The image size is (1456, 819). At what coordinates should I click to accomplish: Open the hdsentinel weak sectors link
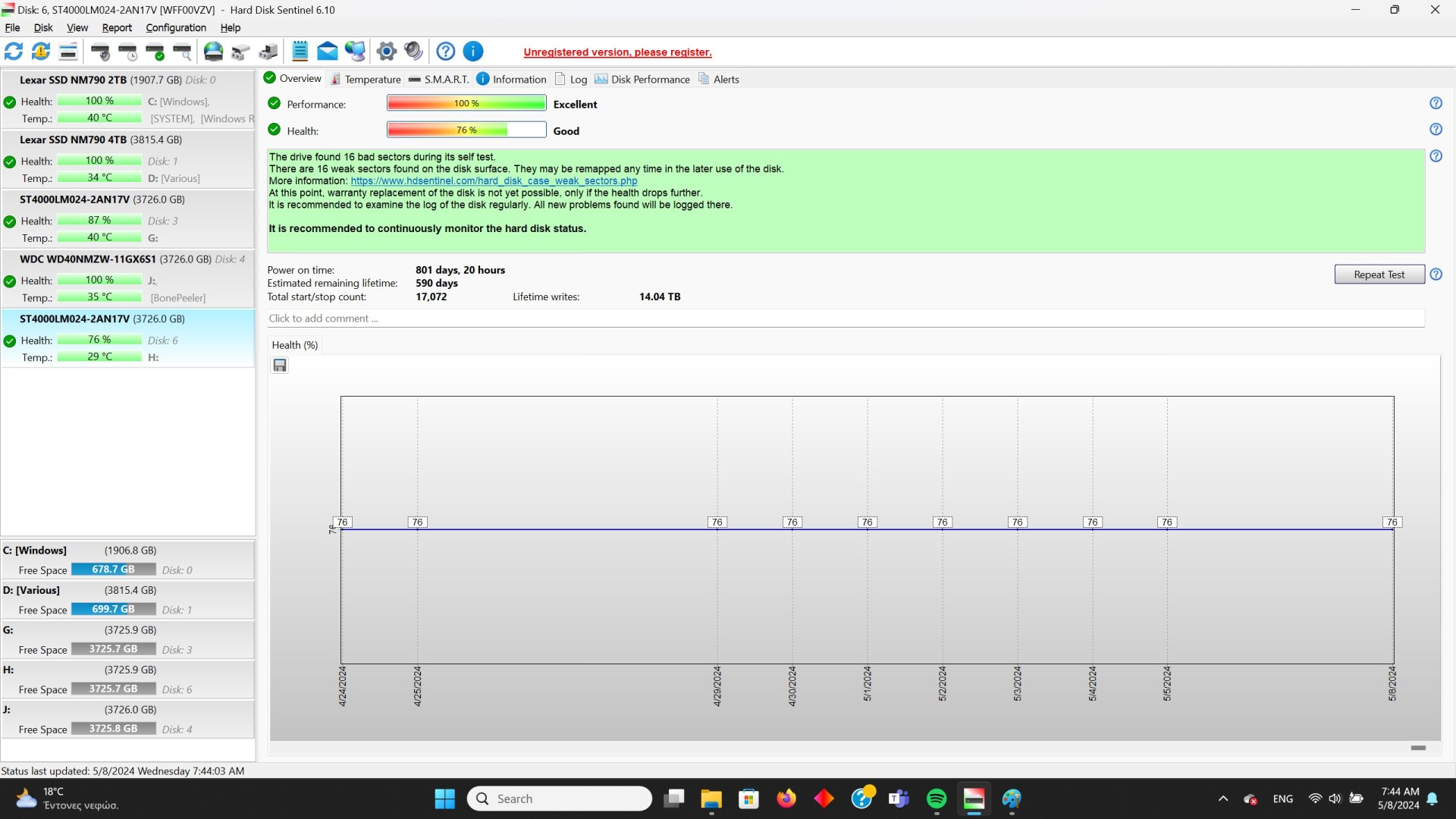[x=494, y=181]
